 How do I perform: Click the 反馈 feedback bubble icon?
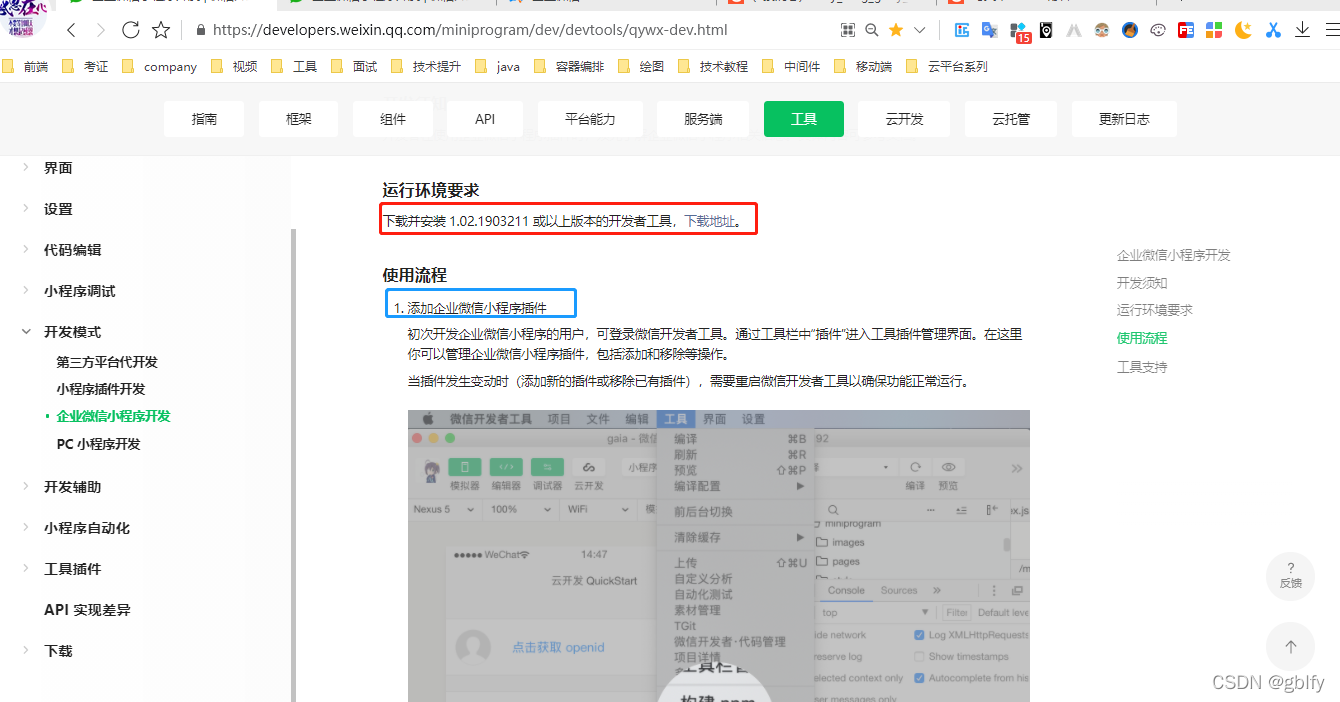pyautogui.click(x=1290, y=576)
